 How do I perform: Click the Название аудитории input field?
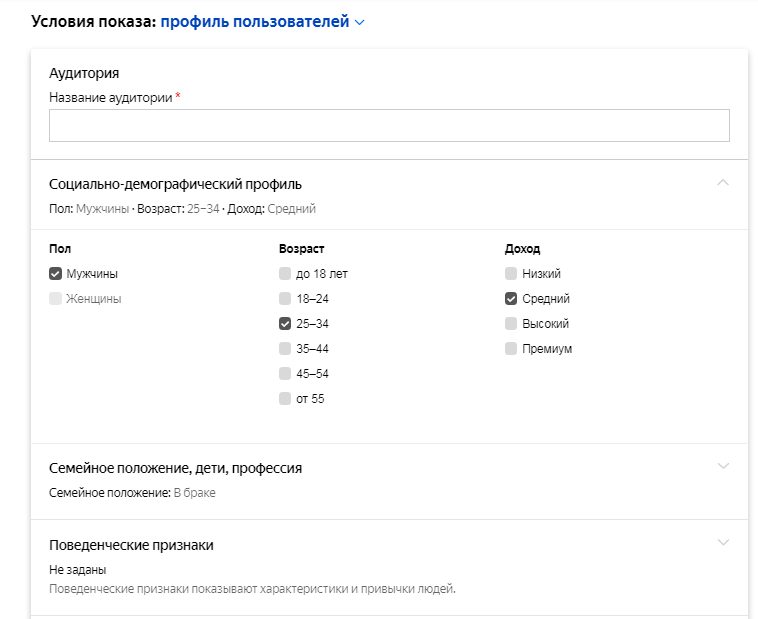click(x=389, y=126)
